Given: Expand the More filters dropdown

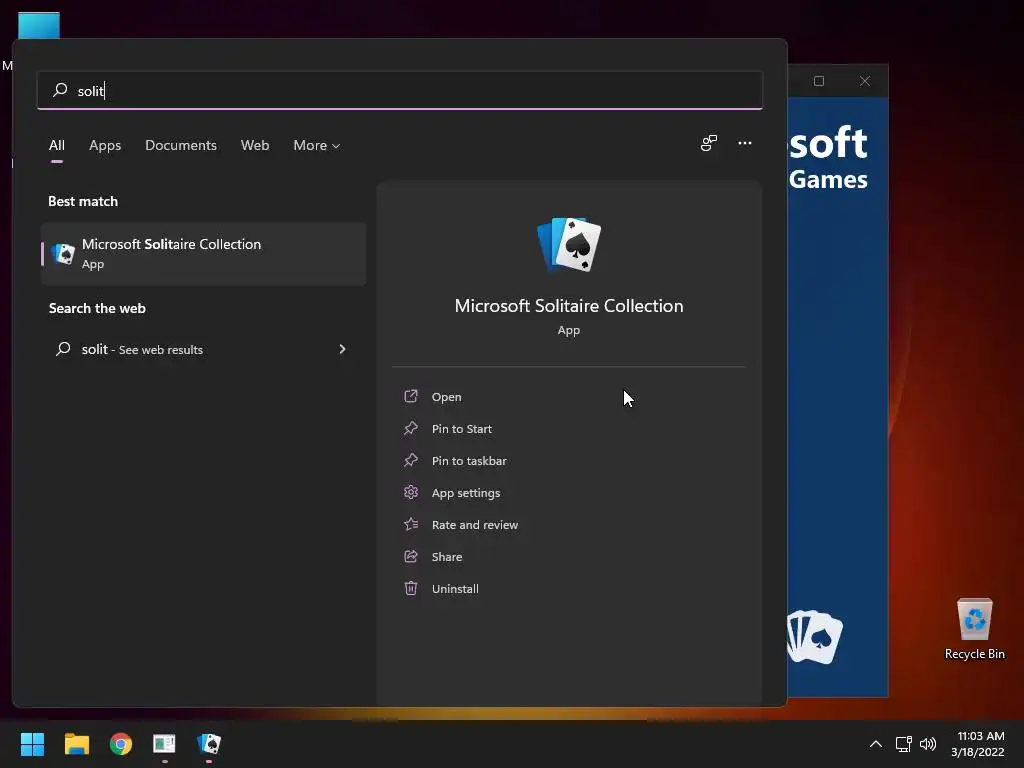Looking at the screenshot, I should pyautogui.click(x=317, y=145).
